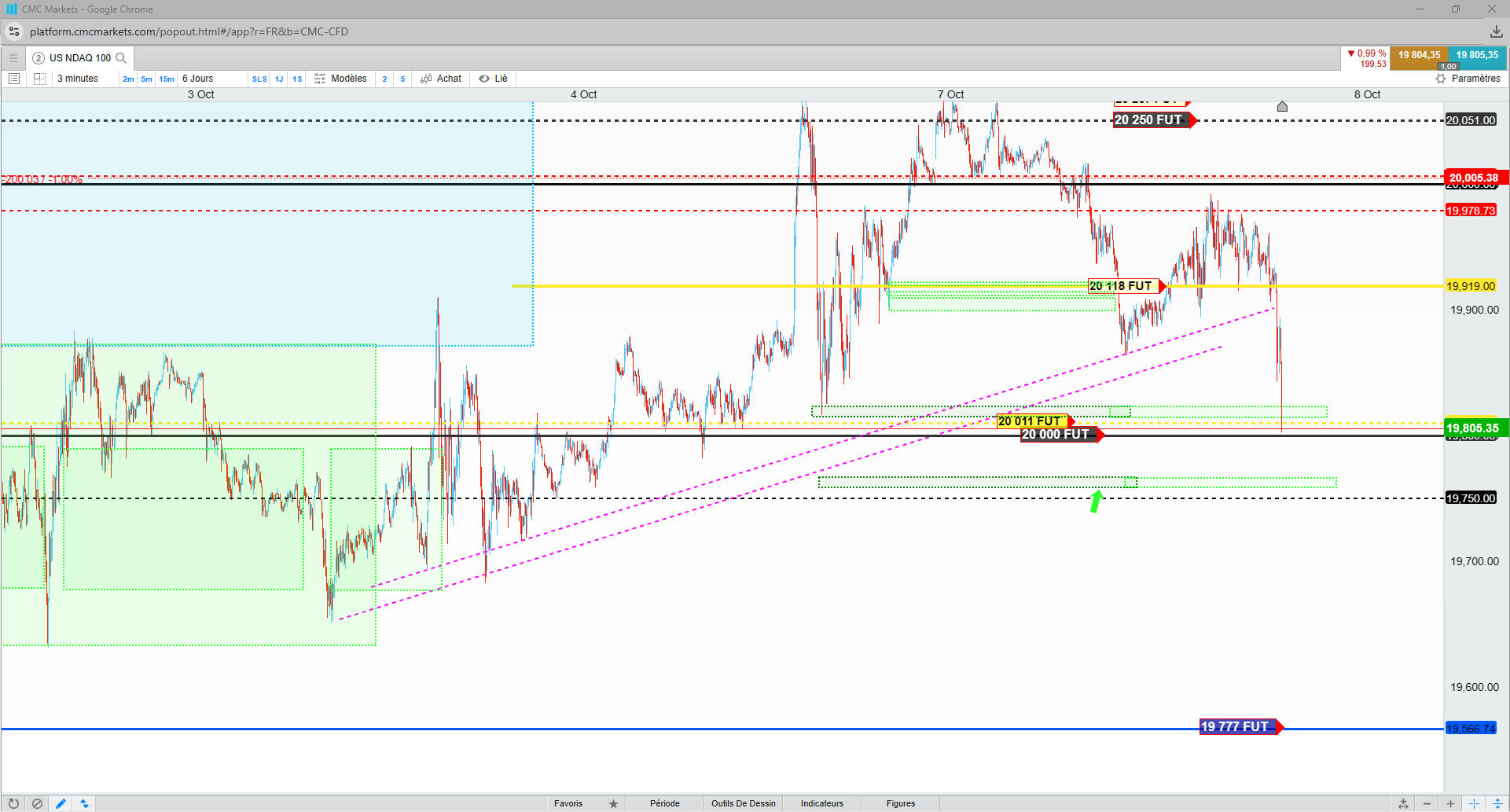Open the chart layout grid icon
1510x812 pixels.
coord(39,79)
